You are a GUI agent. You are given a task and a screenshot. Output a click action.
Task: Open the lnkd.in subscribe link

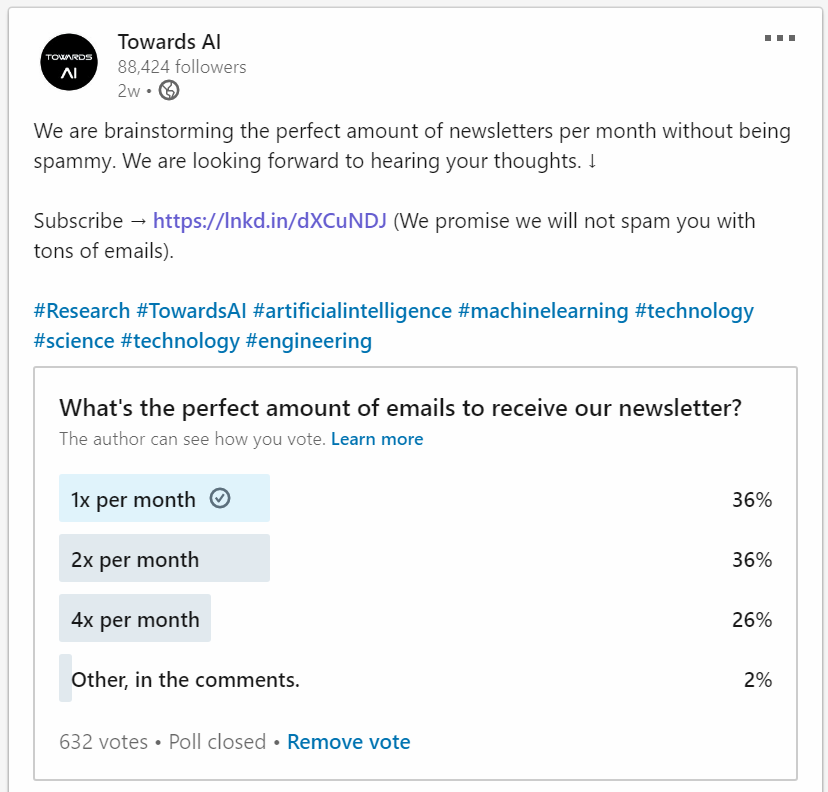pos(269,220)
